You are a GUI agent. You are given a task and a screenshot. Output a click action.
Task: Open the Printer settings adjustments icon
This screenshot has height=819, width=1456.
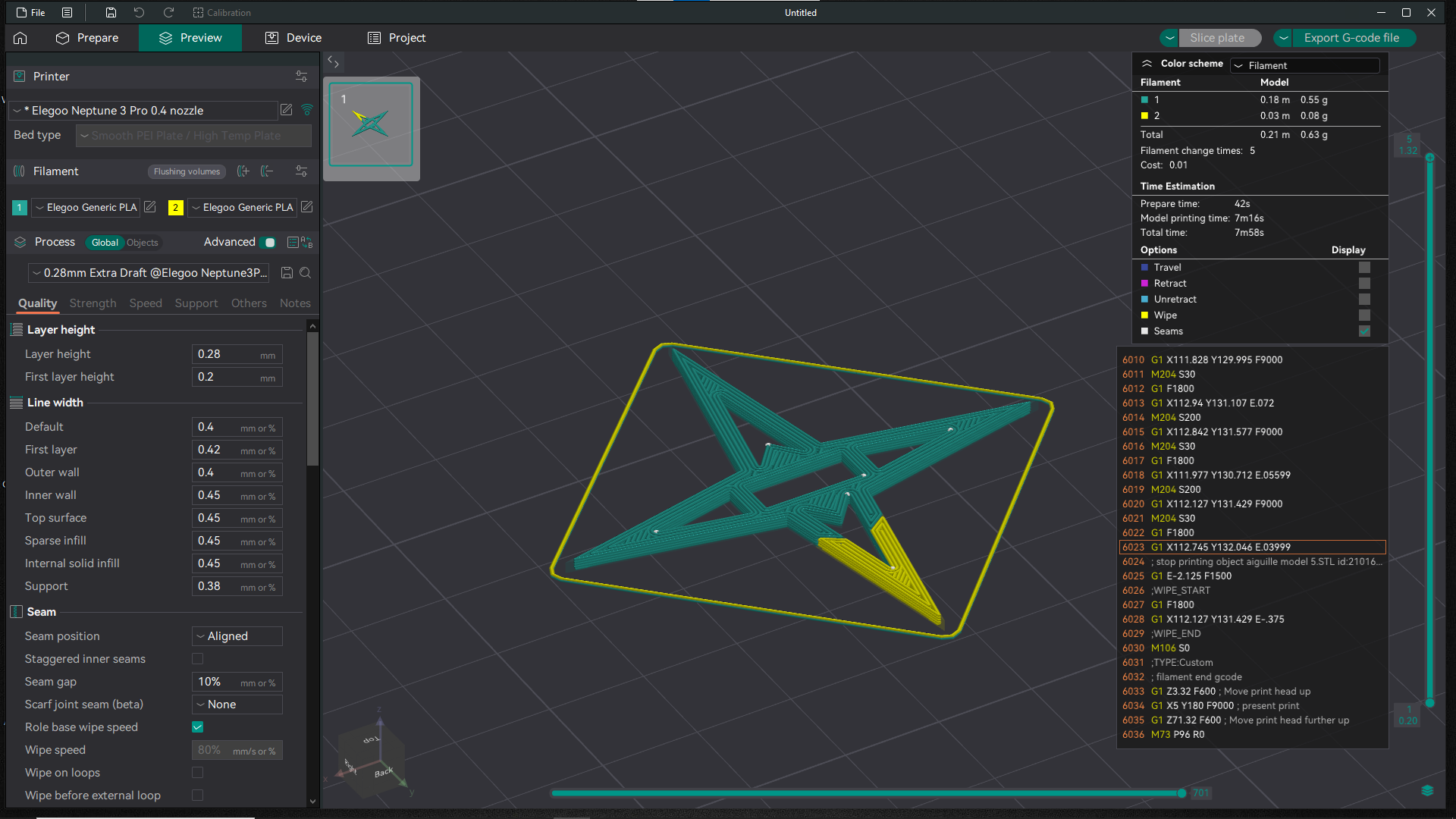pos(301,76)
